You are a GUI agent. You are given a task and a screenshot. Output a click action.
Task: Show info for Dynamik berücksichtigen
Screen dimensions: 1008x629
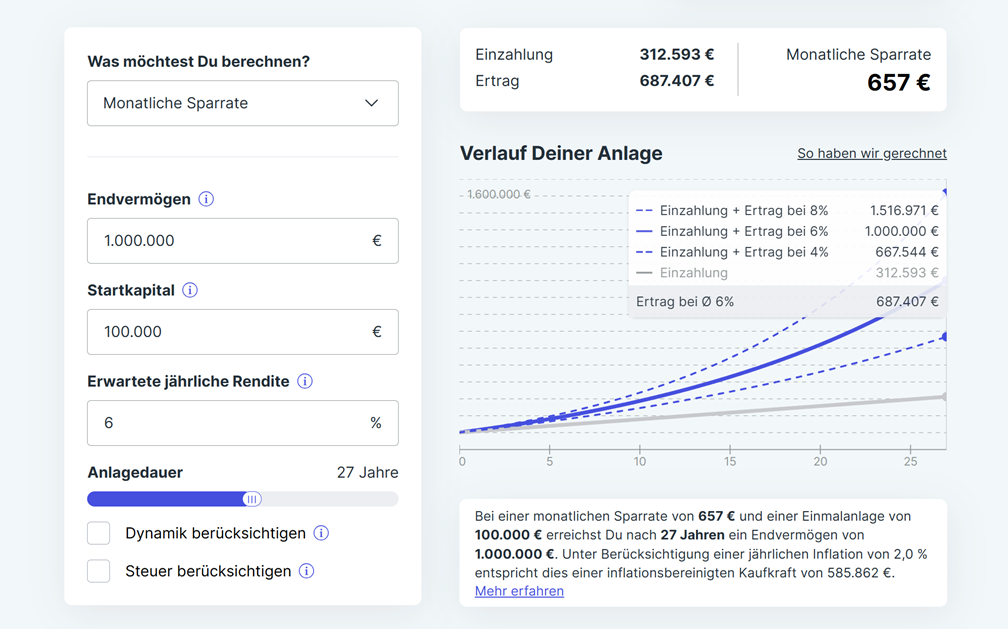321,533
